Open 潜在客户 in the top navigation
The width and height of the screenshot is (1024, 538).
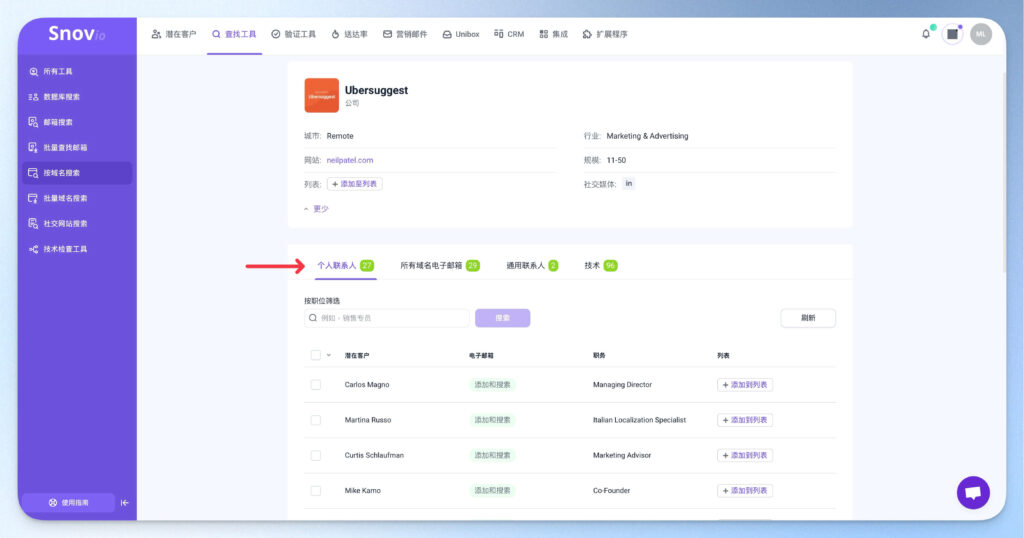pyautogui.click(x=174, y=34)
